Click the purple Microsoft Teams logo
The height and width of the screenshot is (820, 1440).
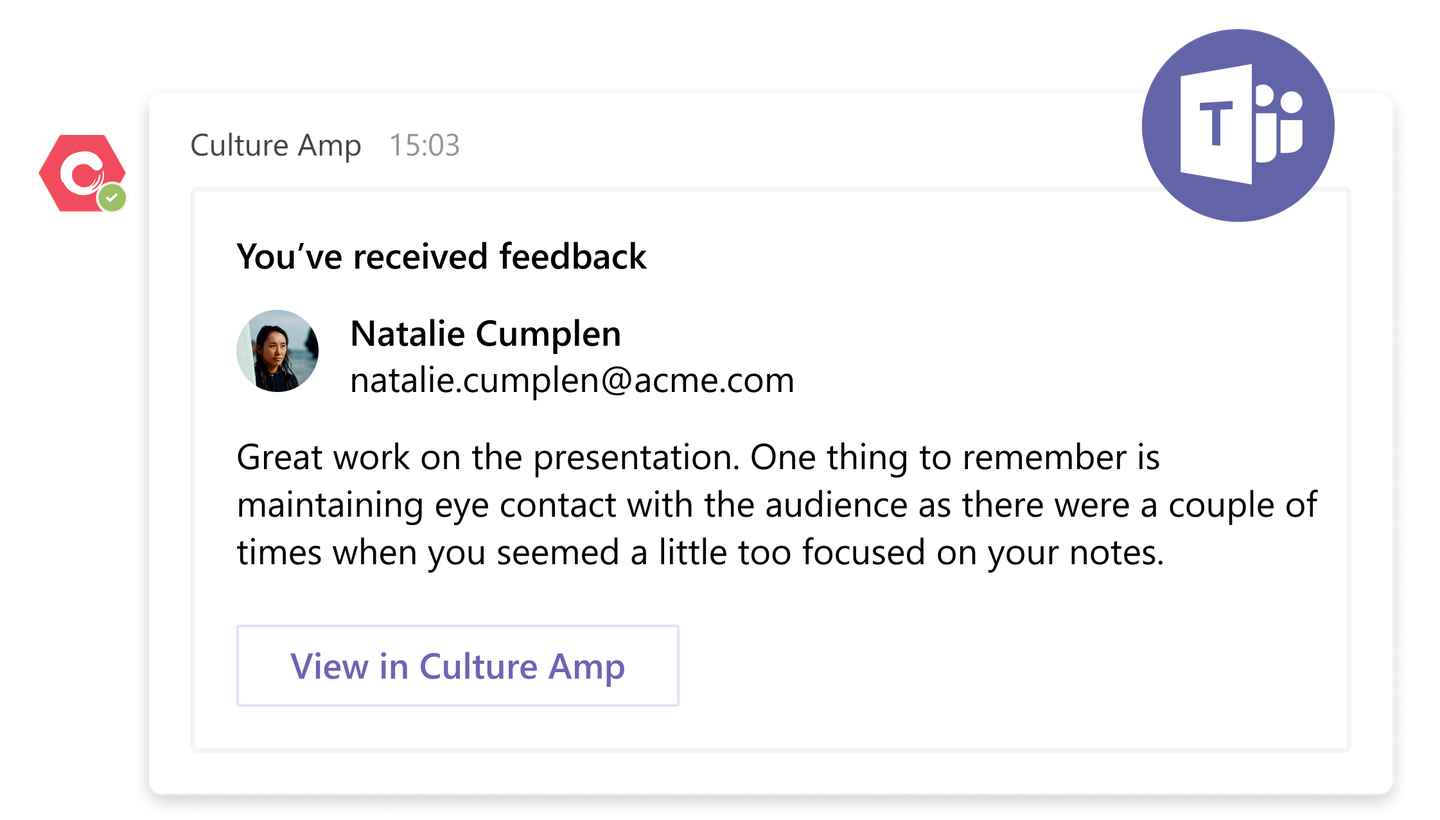tap(1238, 125)
